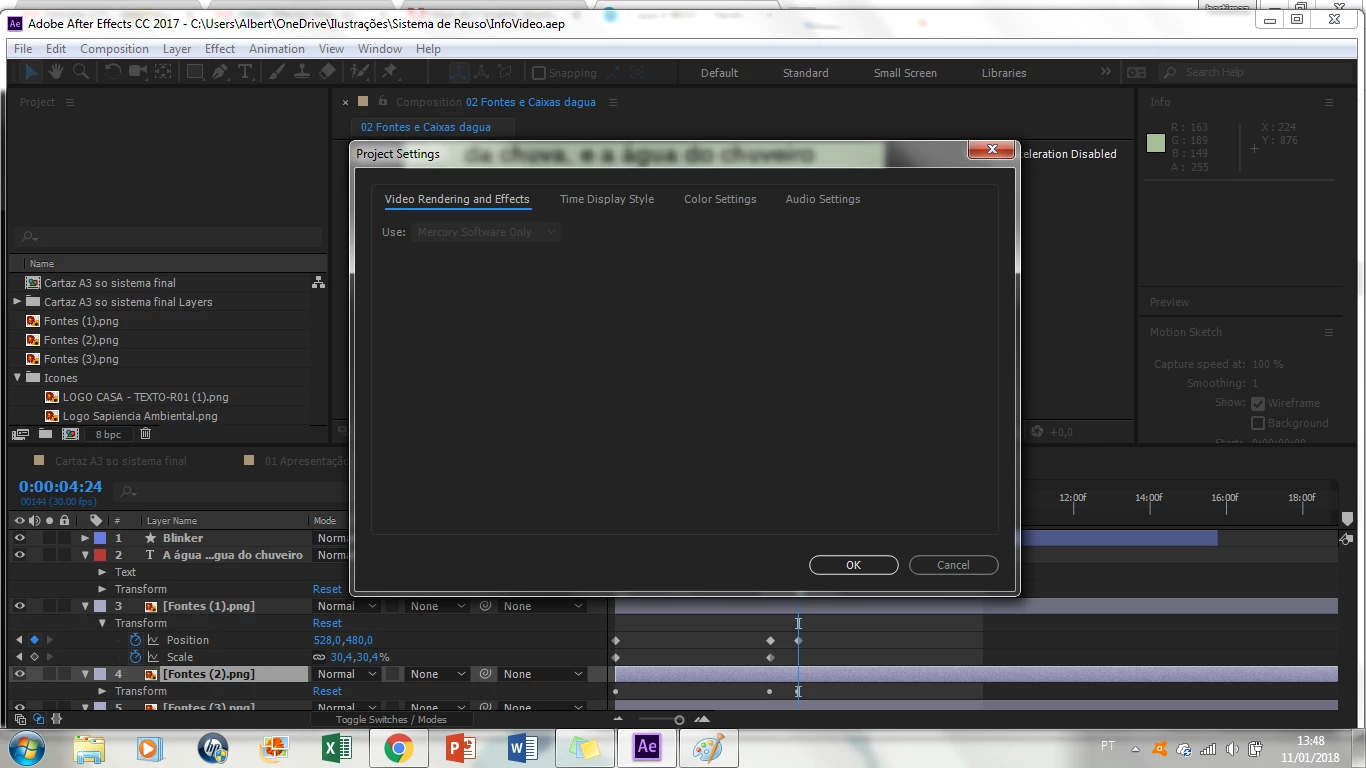This screenshot has width=1366, height=768.
Task: Click the timeline zoom slider
Action: pyautogui.click(x=679, y=720)
